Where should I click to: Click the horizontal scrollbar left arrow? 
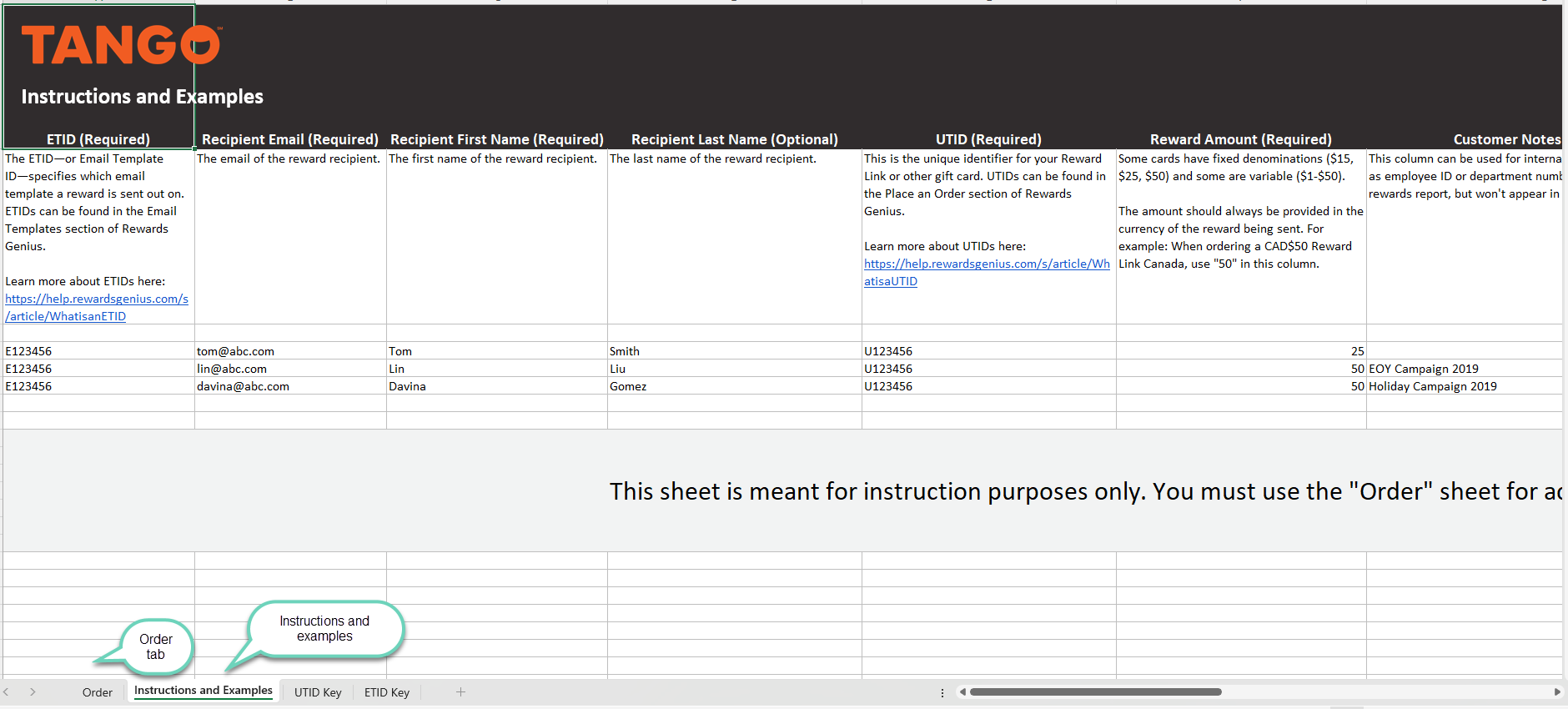[x=962, y=692]
